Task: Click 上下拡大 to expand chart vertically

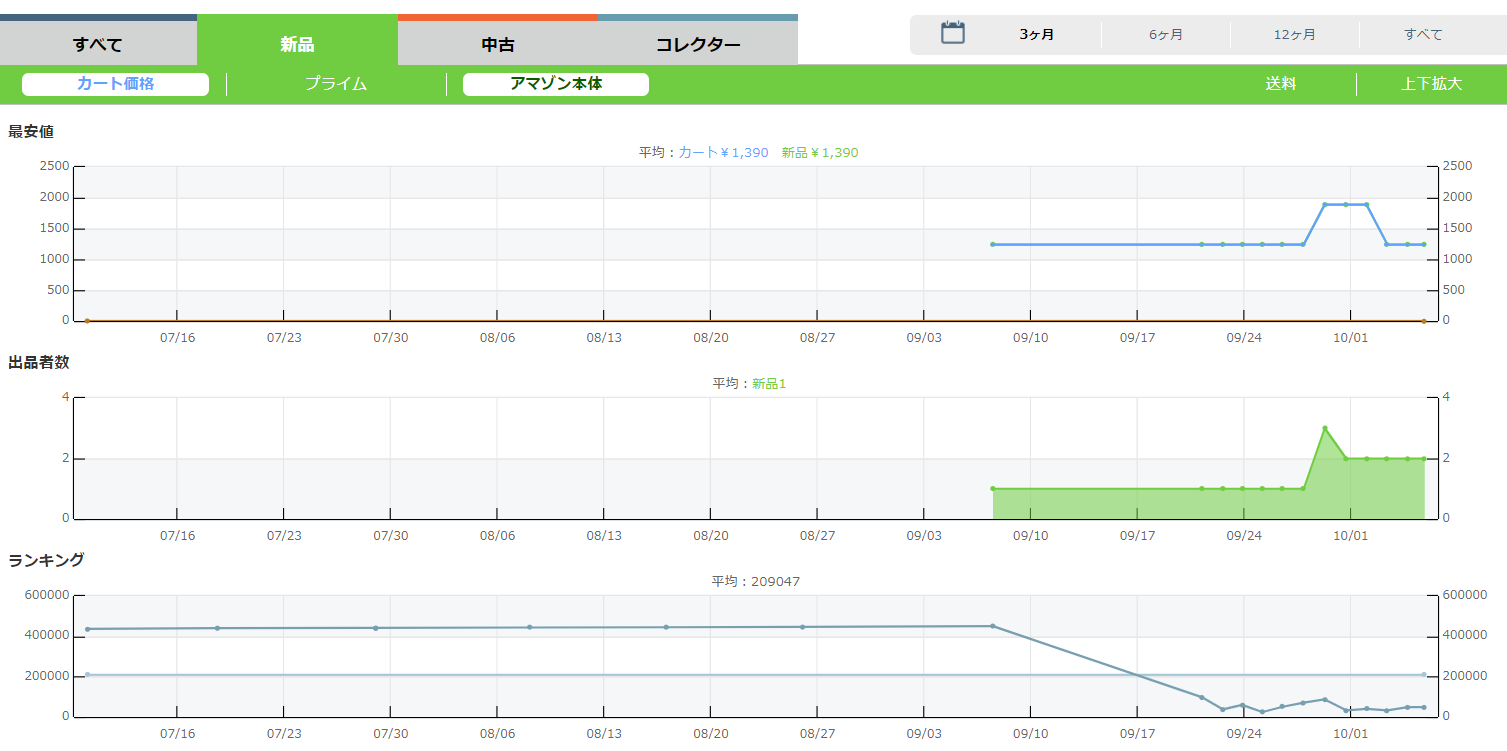Action: click(x=1431, y=84)
